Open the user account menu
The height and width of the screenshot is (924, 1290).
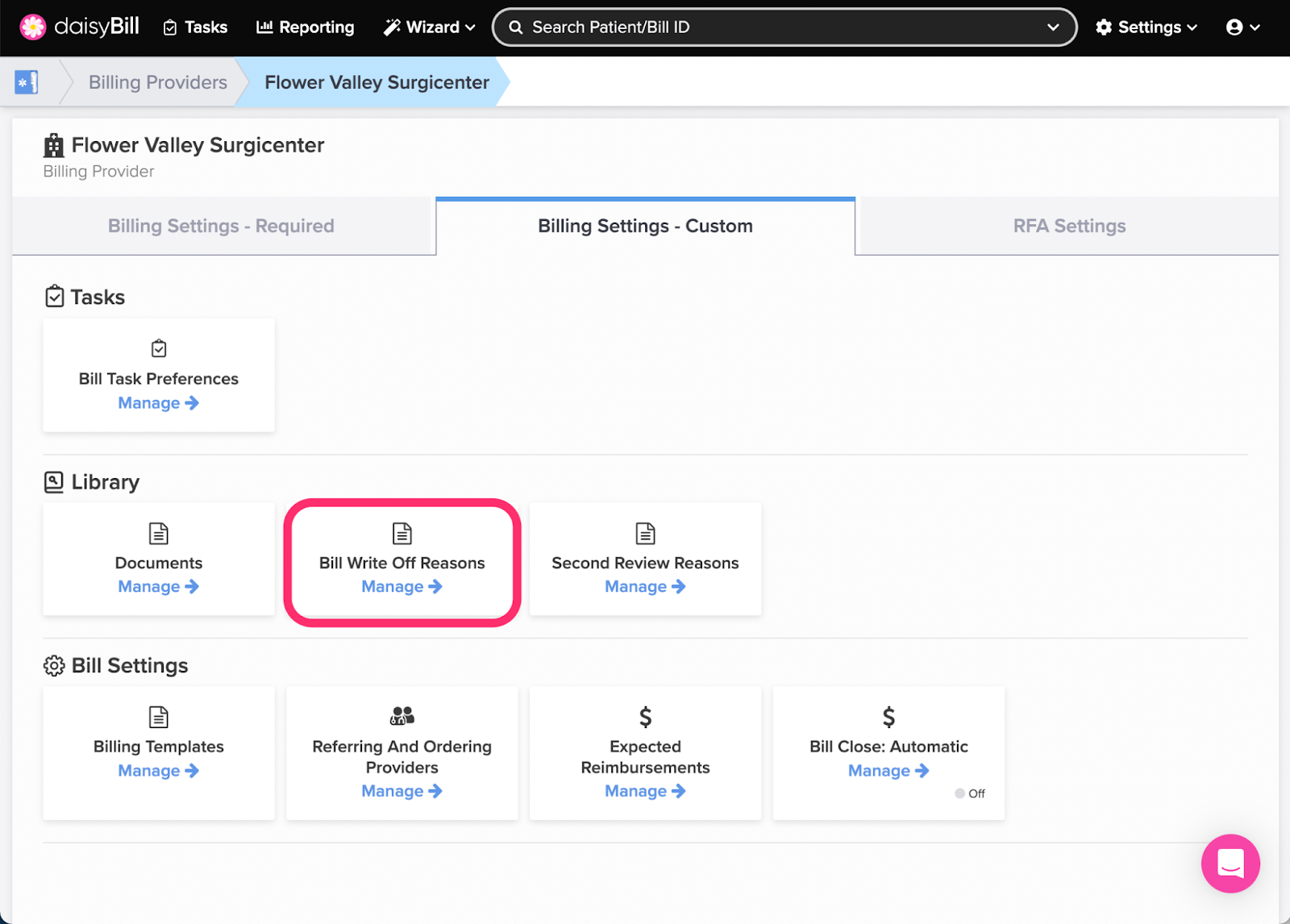tap(1242, 27)
